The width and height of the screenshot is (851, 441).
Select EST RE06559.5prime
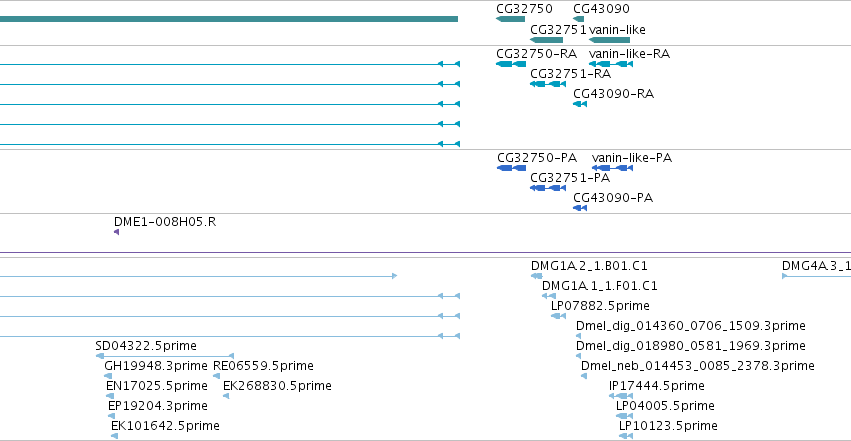click(263, 366)
